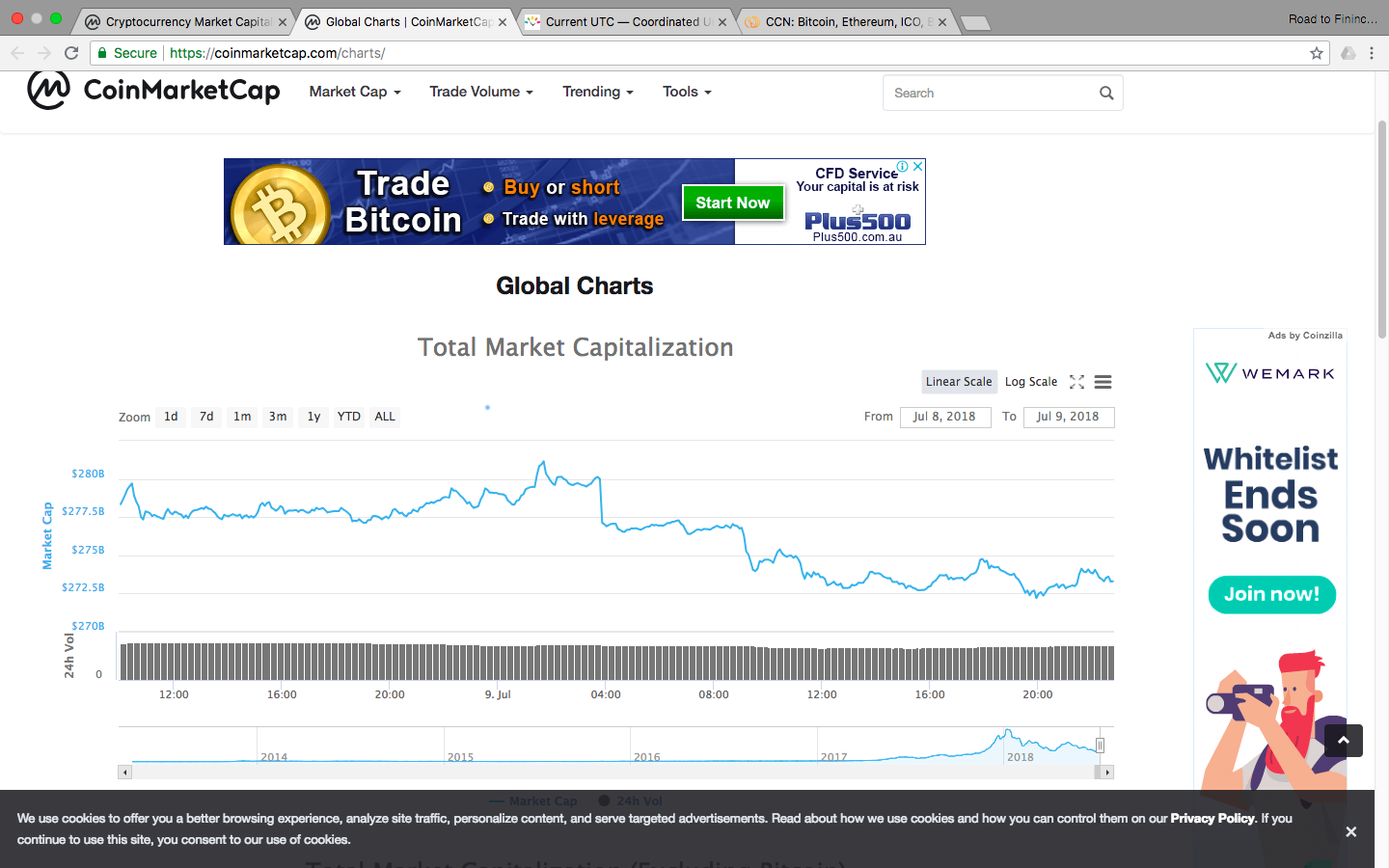
Task: Click the Google Drive extension icon
Action: (x=1348, y=53)
